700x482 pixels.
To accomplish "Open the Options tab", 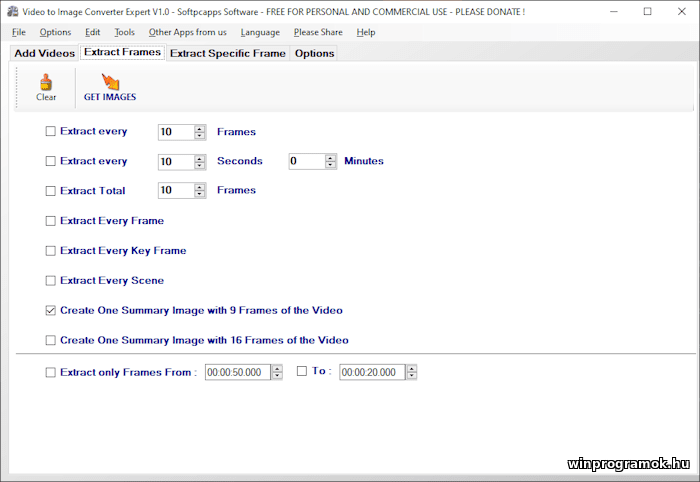I will coord(314,53).
